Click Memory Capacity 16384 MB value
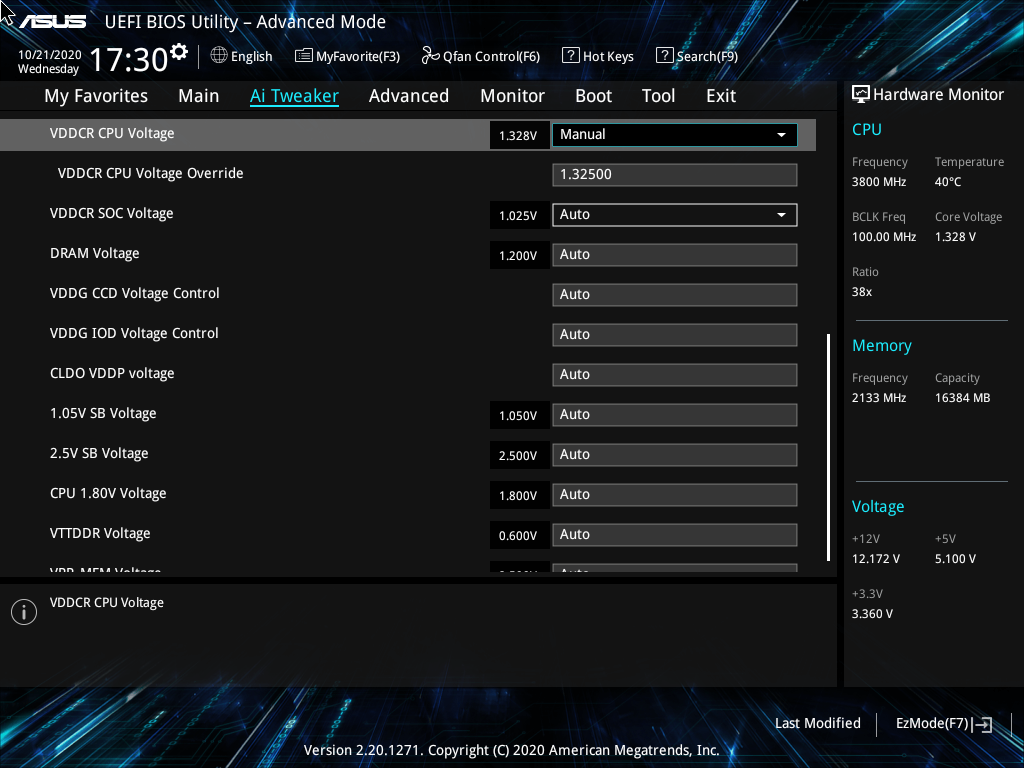Viewport: 1024px width, 768px height. click(x=962, y=398)
